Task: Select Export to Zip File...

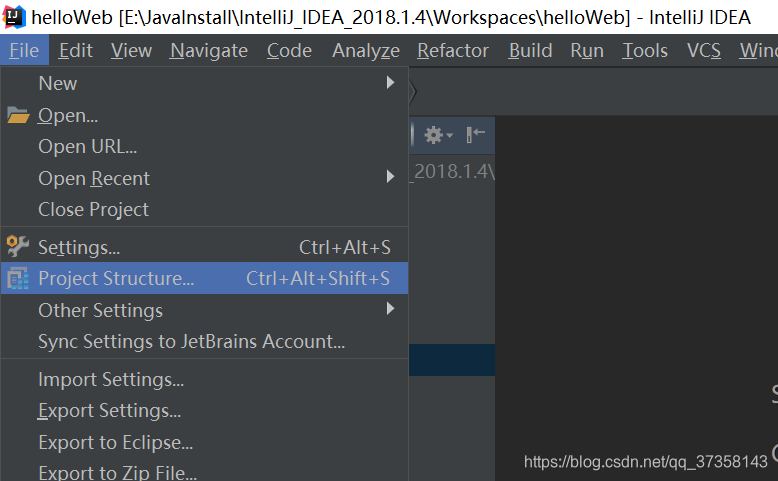Action: click(204, 472)
